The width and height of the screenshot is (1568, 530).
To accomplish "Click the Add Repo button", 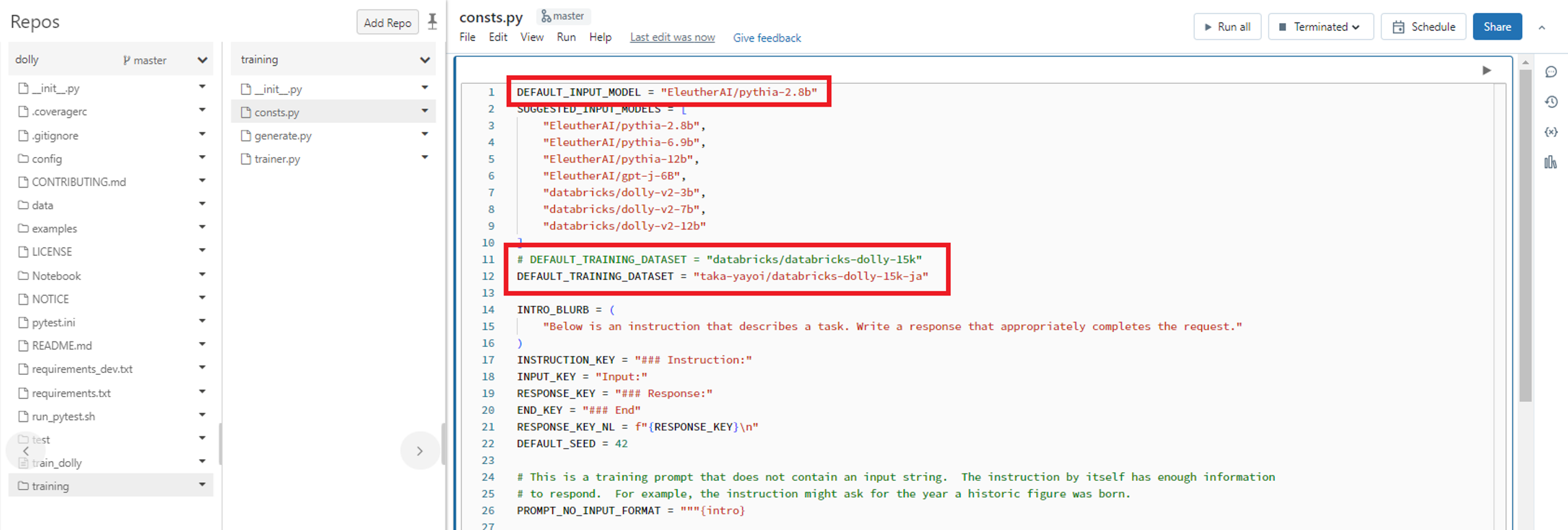I will tap(387, 22).
